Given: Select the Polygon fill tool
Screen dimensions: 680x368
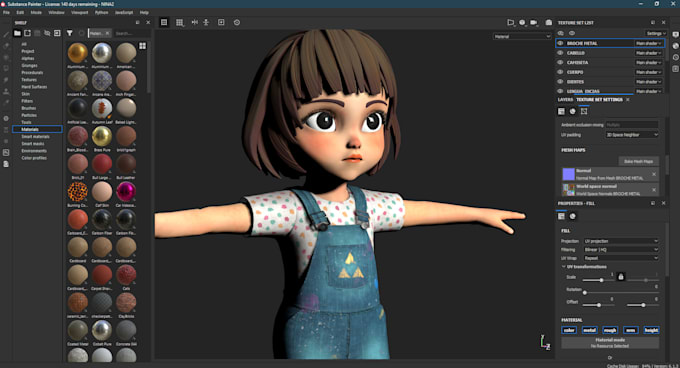Looking at the screenshot, I should [6, 68].
